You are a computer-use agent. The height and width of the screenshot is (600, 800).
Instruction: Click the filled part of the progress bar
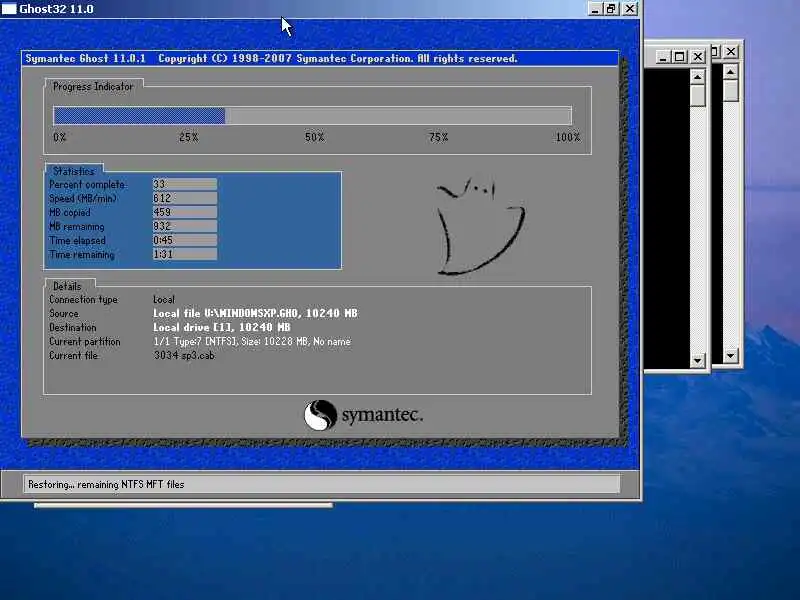(x=139, y=116)
